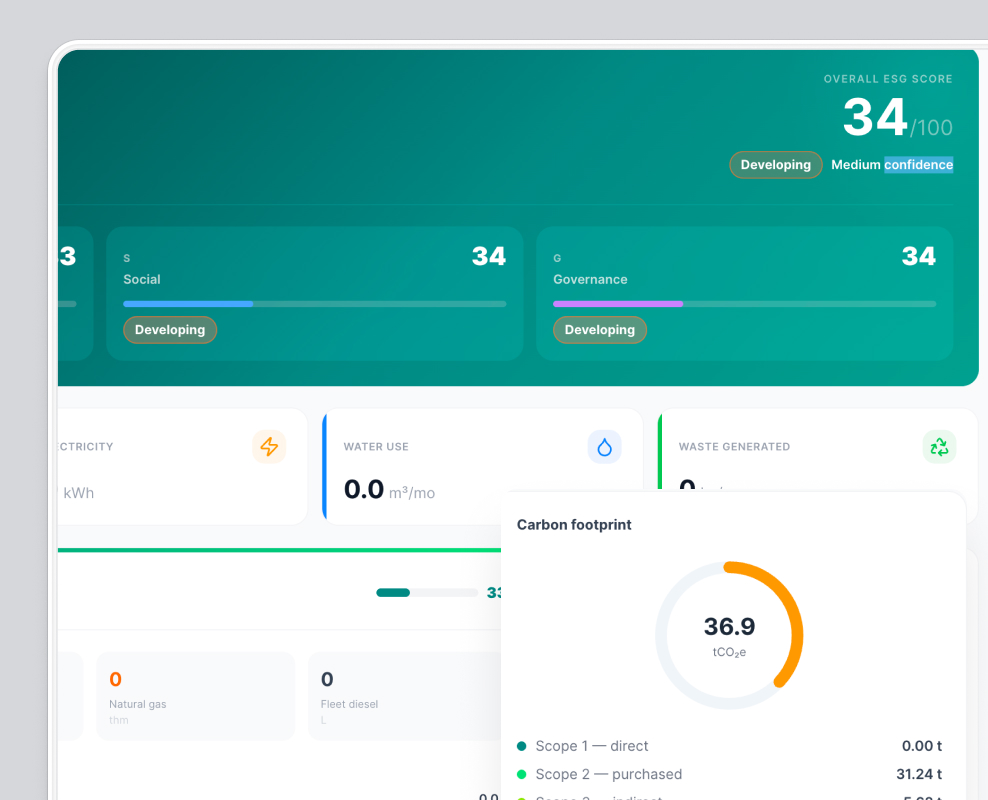
Task: Click the Governance score progress bar
Action: pos(745,304)
